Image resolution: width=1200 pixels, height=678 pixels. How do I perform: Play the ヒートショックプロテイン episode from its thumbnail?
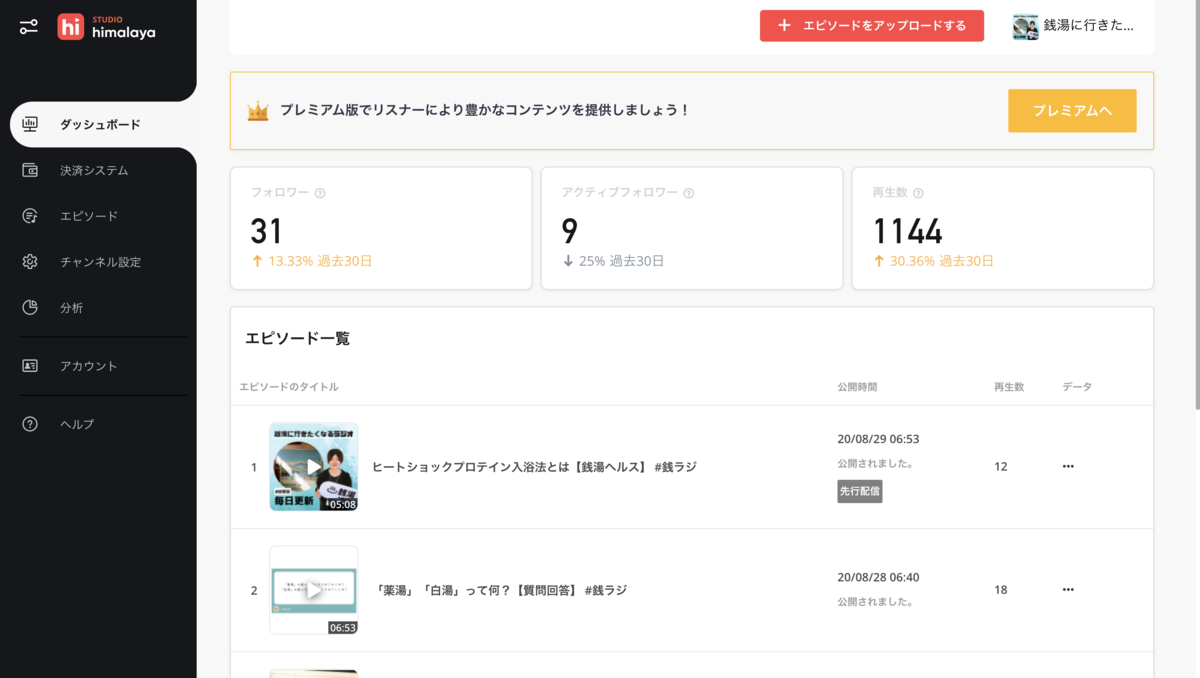point(313,466)
